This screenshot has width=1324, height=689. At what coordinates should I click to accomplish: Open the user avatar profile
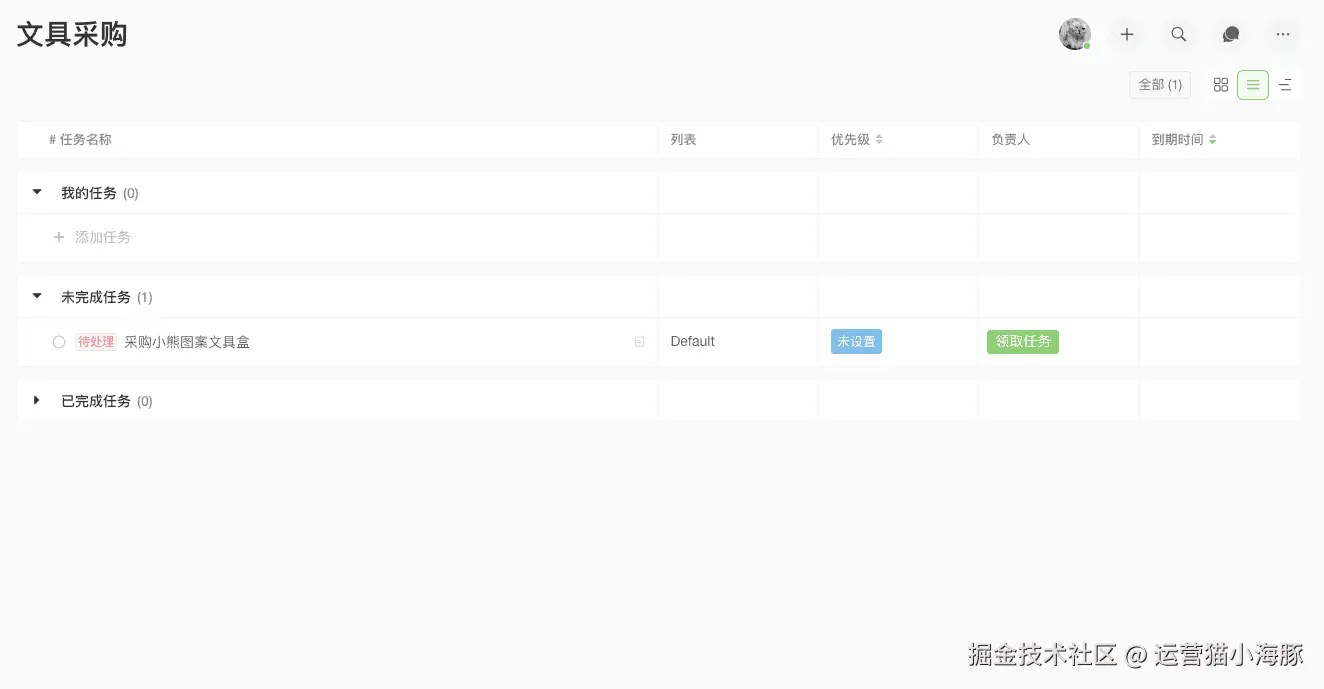[1075, 34]
